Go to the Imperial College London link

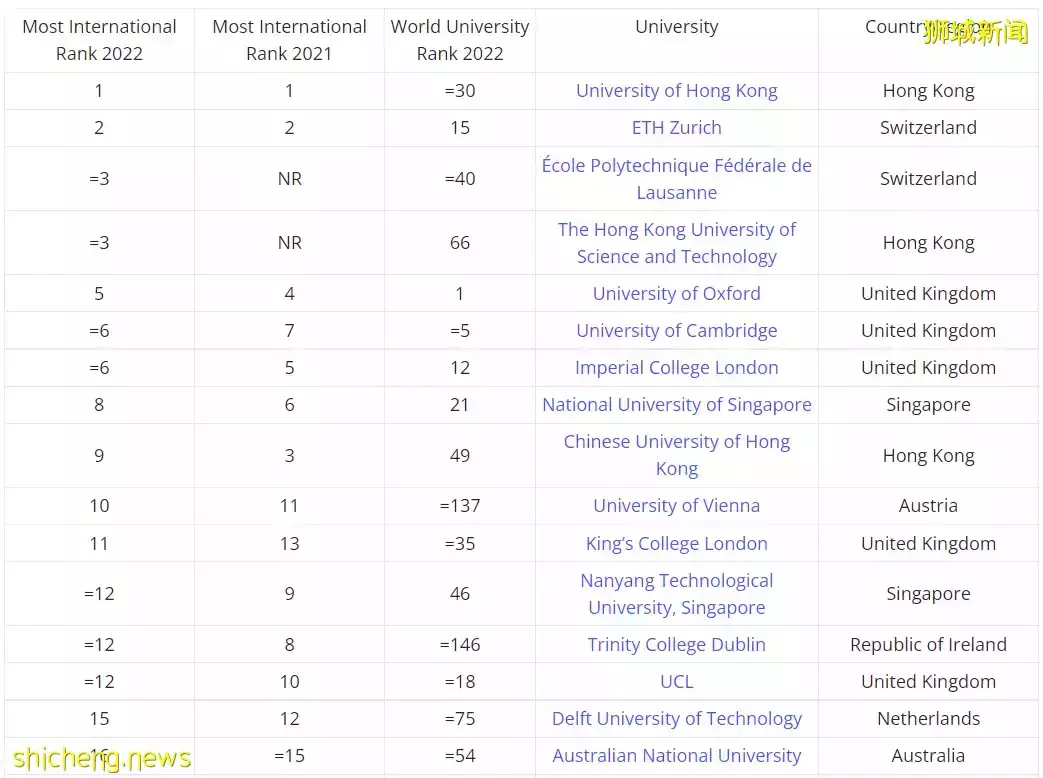coord(676,368)
